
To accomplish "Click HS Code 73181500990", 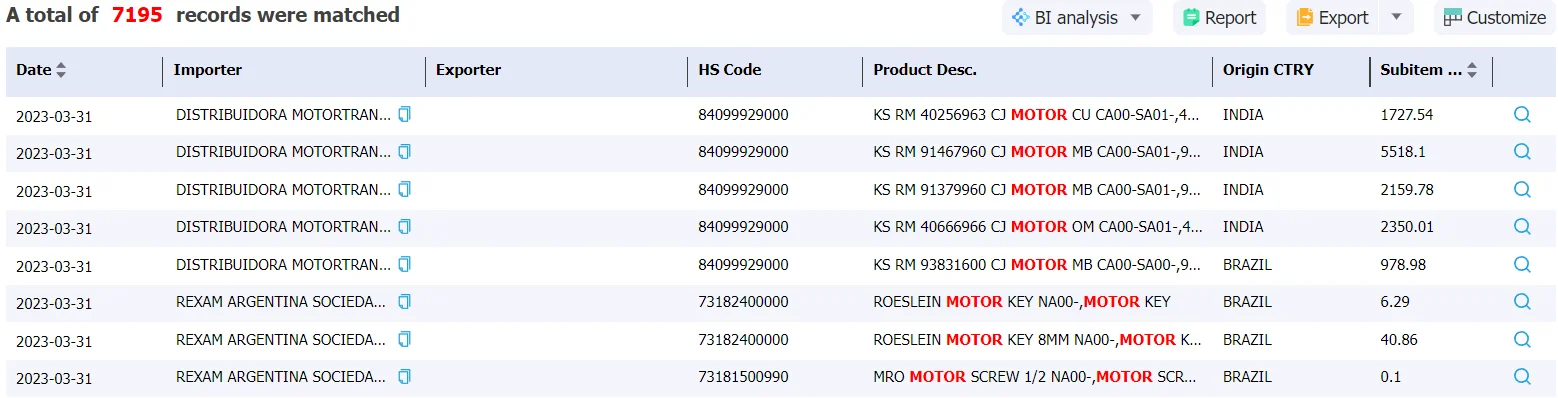I will (x=743, y=377).
